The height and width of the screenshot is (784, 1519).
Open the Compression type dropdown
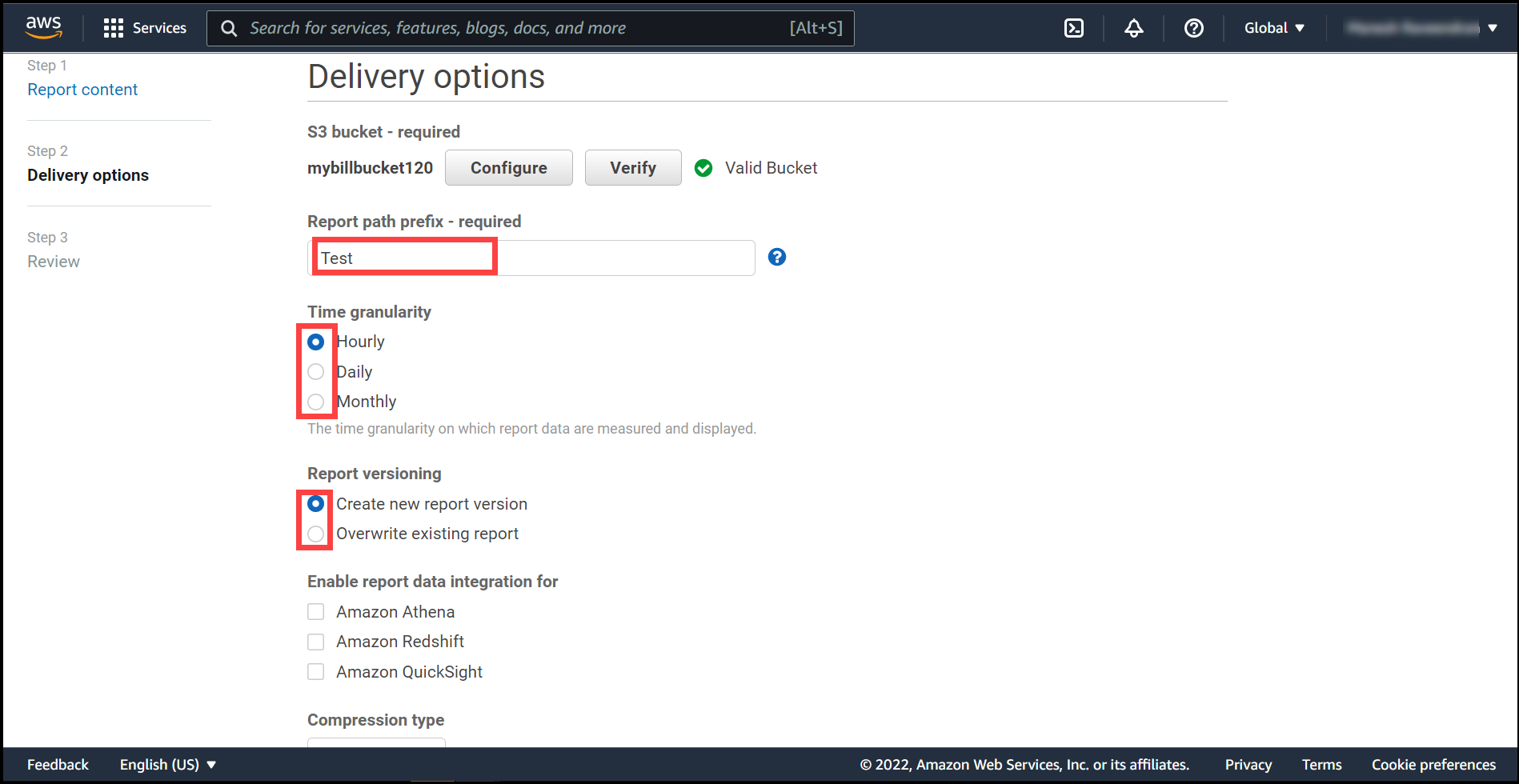tap(376, 742)
